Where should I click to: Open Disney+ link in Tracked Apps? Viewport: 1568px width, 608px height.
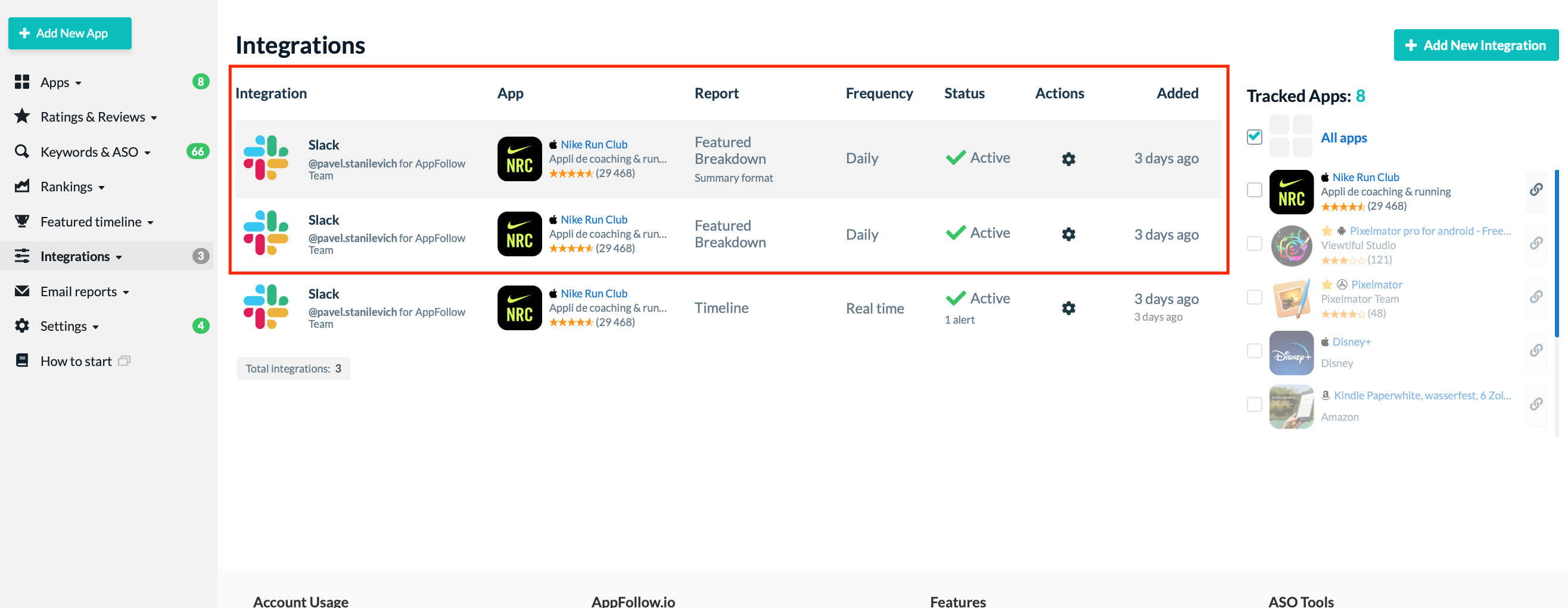coord(1351,342)
